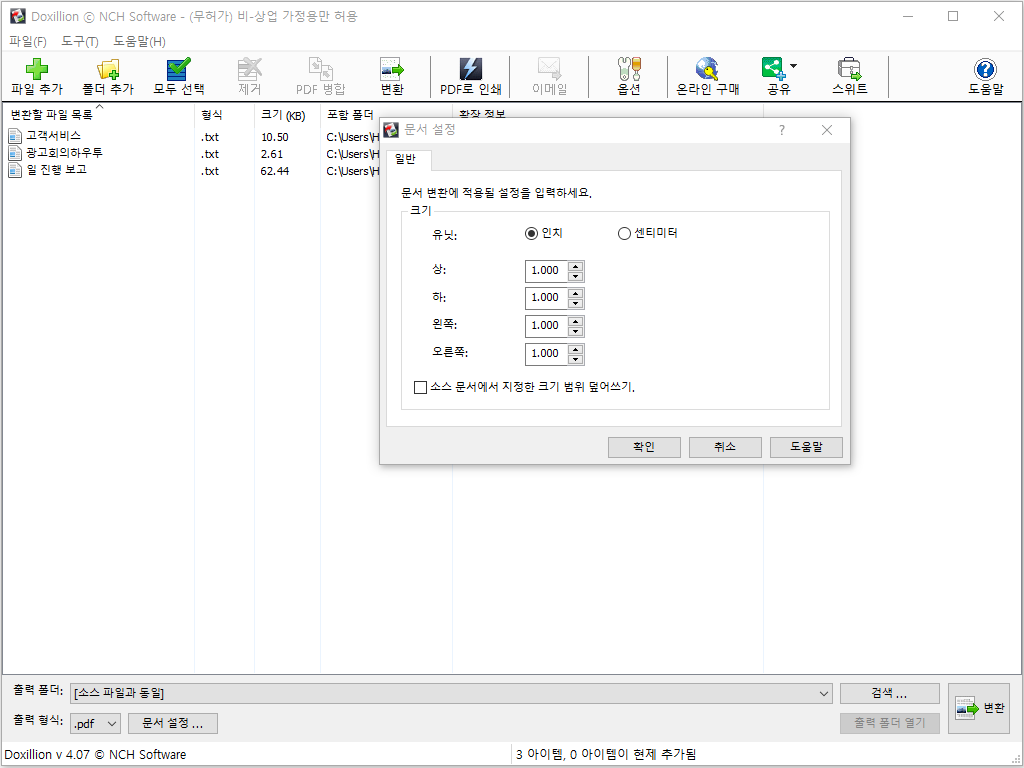Increase the 상 (top) margin value

click(x=575, y=266)
